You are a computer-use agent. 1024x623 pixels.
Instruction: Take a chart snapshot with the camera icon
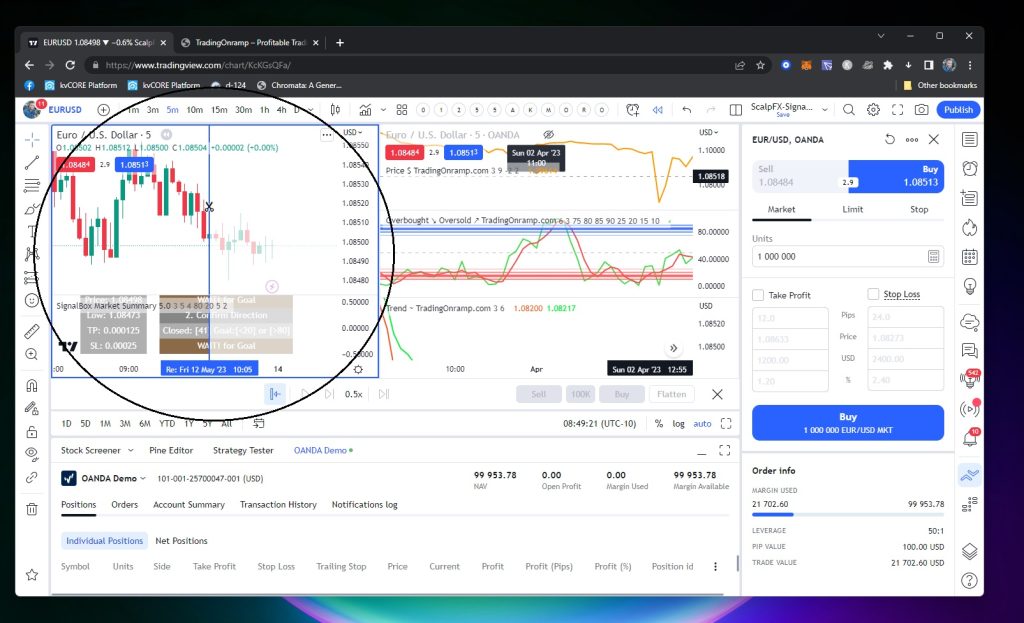pyautogui.click(x=921, y=110)
